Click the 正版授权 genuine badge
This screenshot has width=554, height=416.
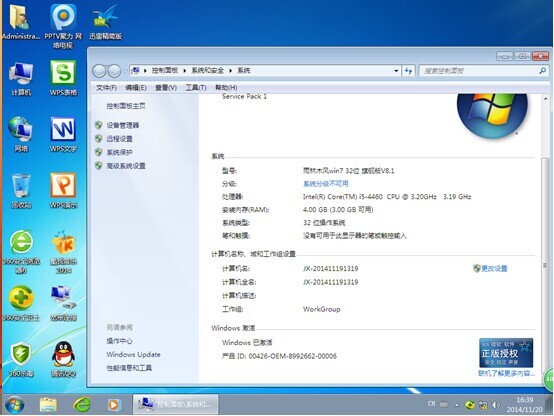506,353
